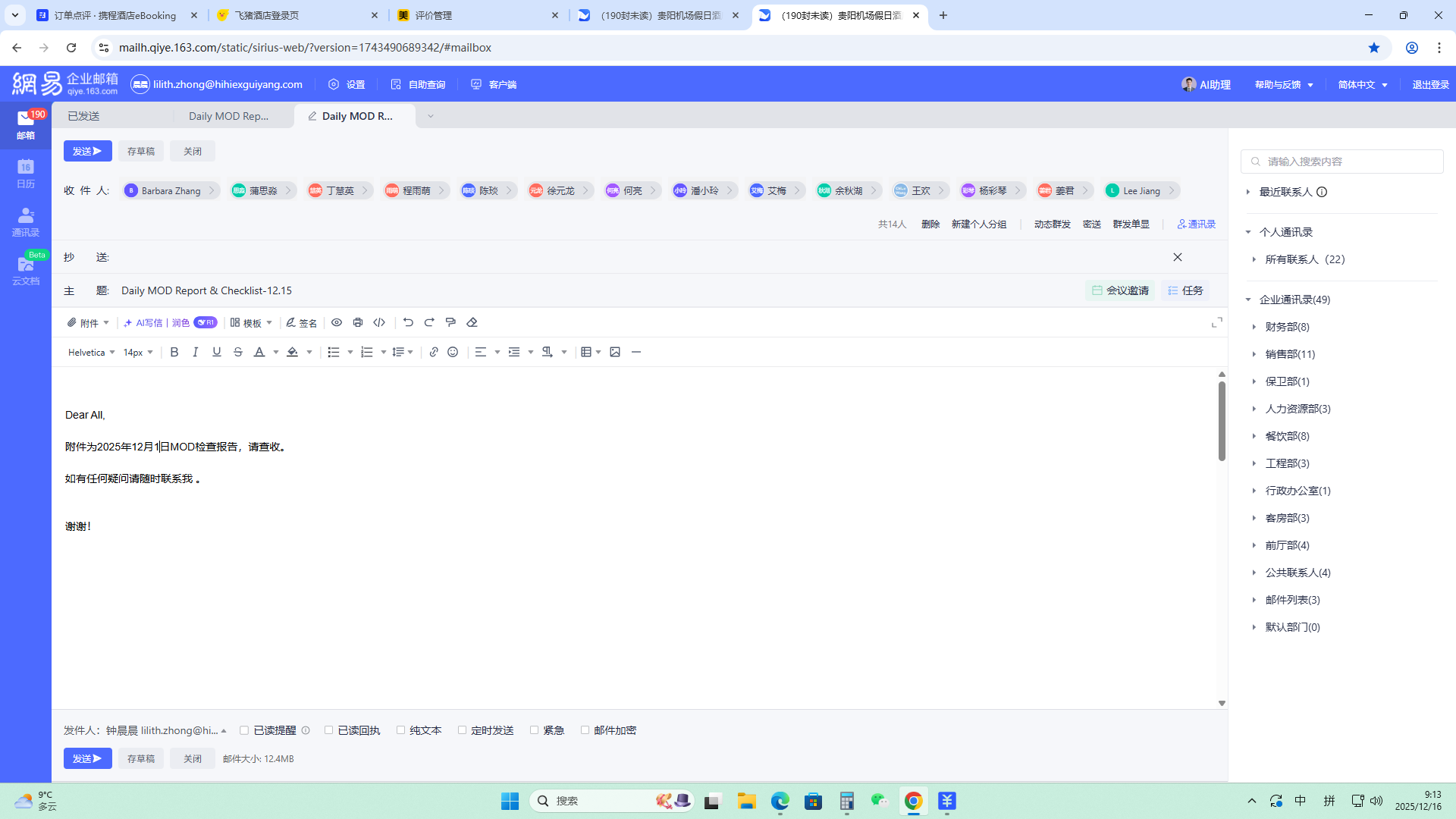This screenshot has height=819, width=1456.
Task: Open the Calendar in left sidebar
Action: coord(25,174)
